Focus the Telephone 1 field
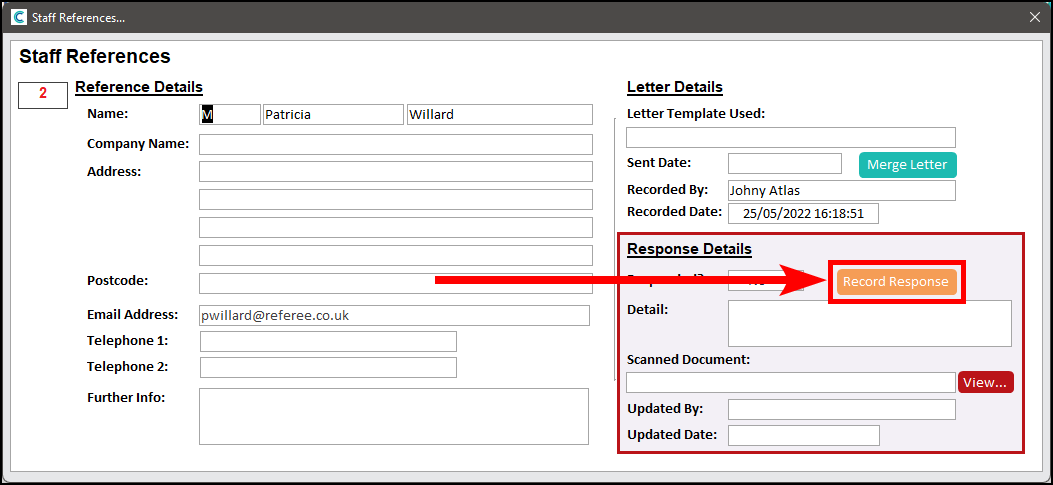Screen dimensions: 1053x485 tap(328, 342)
